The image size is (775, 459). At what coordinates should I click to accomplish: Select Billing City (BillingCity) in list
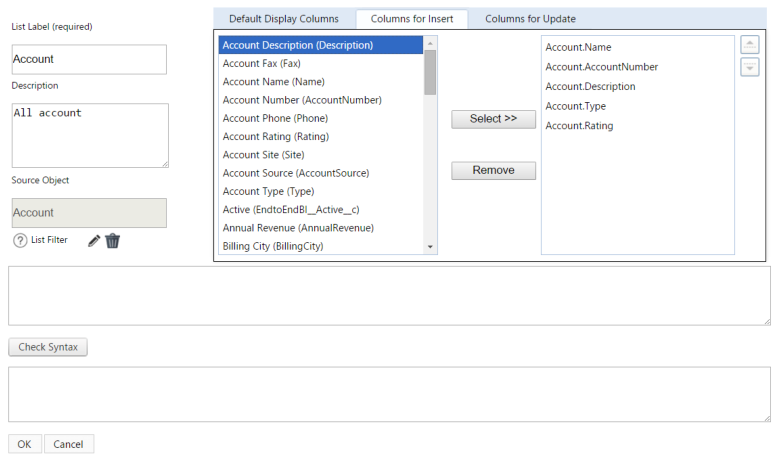tap(321, 246)
